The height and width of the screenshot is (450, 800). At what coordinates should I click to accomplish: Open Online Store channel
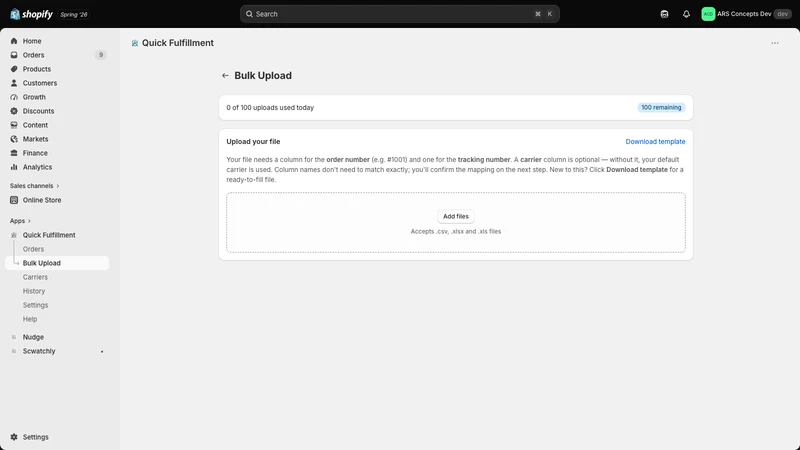pos(42,200)
